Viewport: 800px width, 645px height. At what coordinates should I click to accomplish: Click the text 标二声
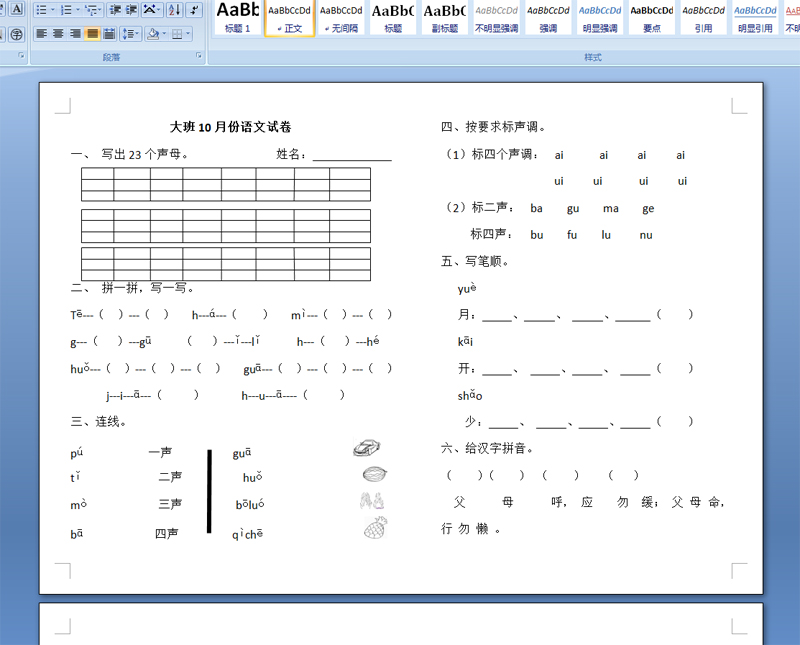point(490,207)
